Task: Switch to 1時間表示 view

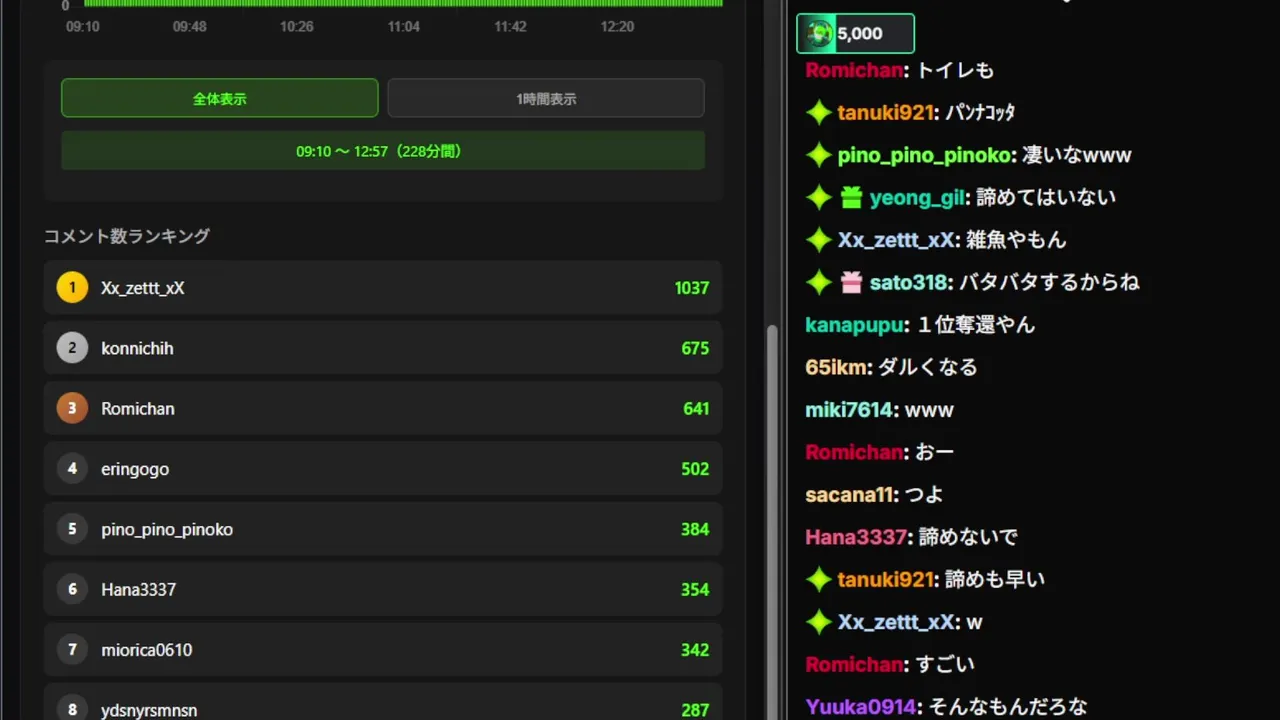Action: pos(546,98)
